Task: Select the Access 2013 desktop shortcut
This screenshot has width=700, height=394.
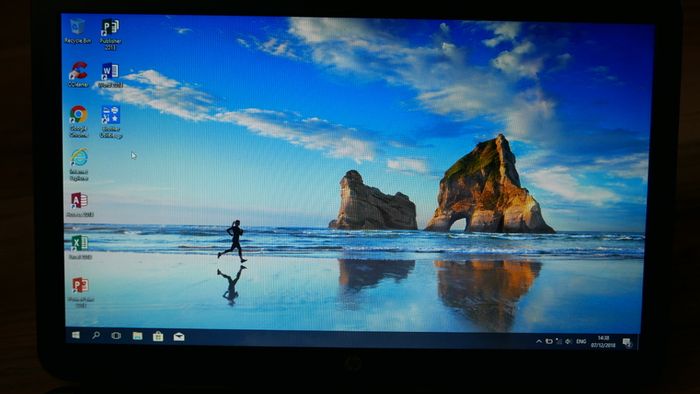Action: [79, 205]
